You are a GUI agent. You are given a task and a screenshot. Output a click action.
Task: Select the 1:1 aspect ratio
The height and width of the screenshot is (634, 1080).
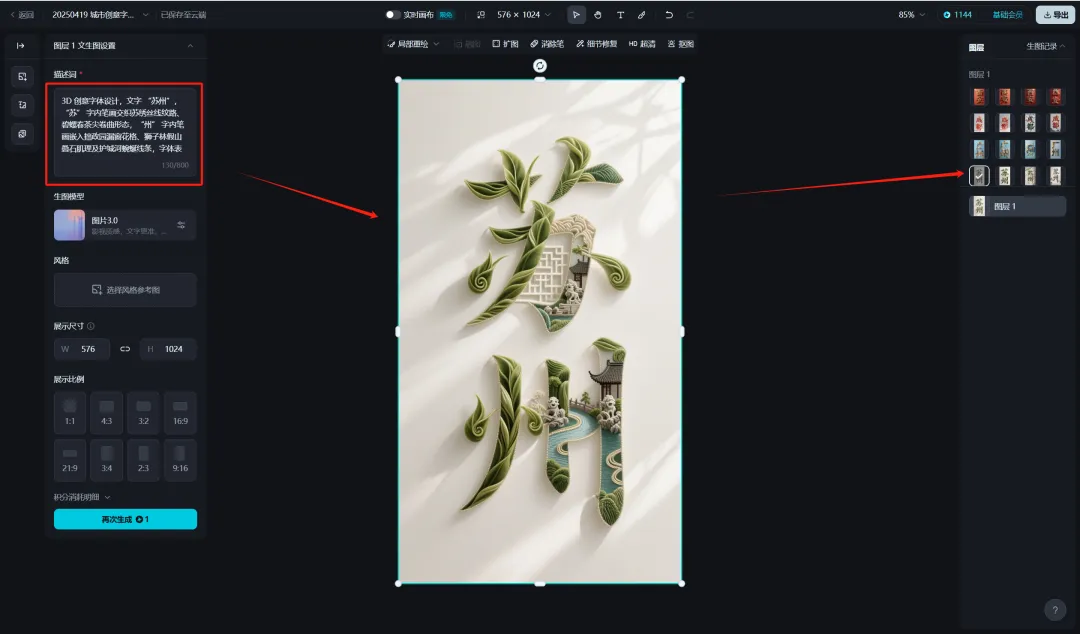(70, 412)
